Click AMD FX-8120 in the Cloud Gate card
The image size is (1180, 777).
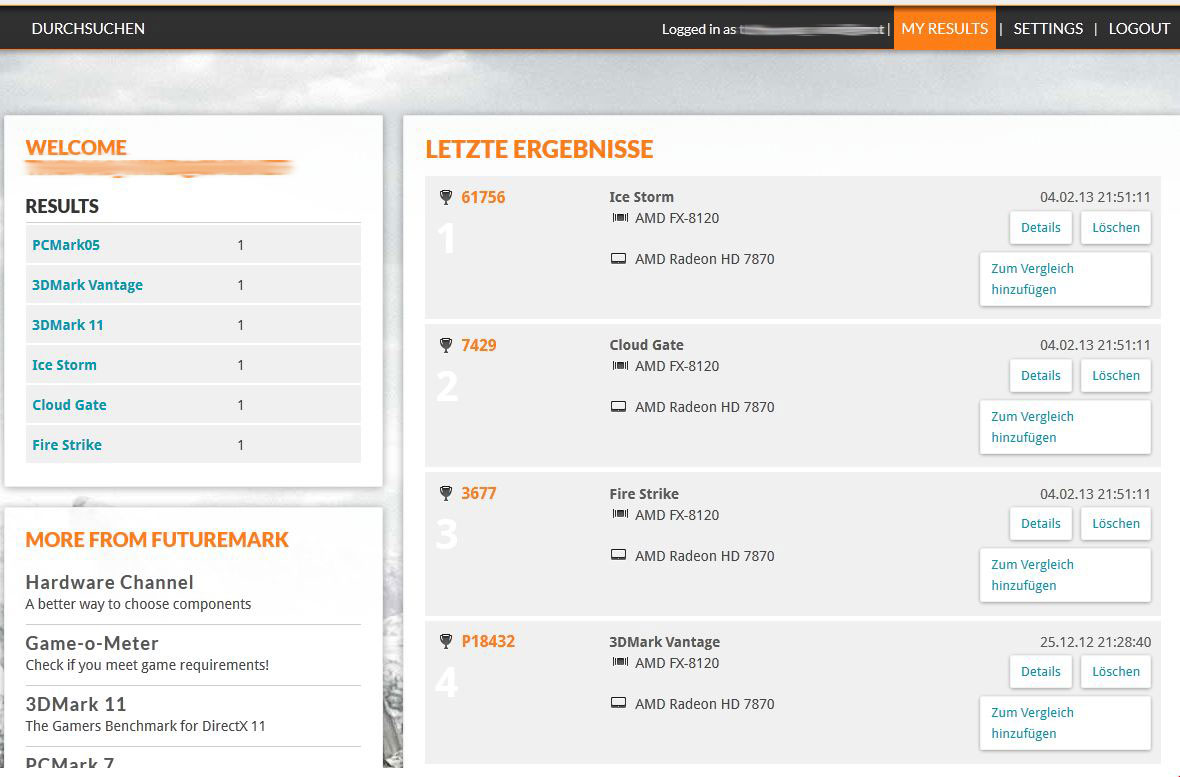[677, 366]
